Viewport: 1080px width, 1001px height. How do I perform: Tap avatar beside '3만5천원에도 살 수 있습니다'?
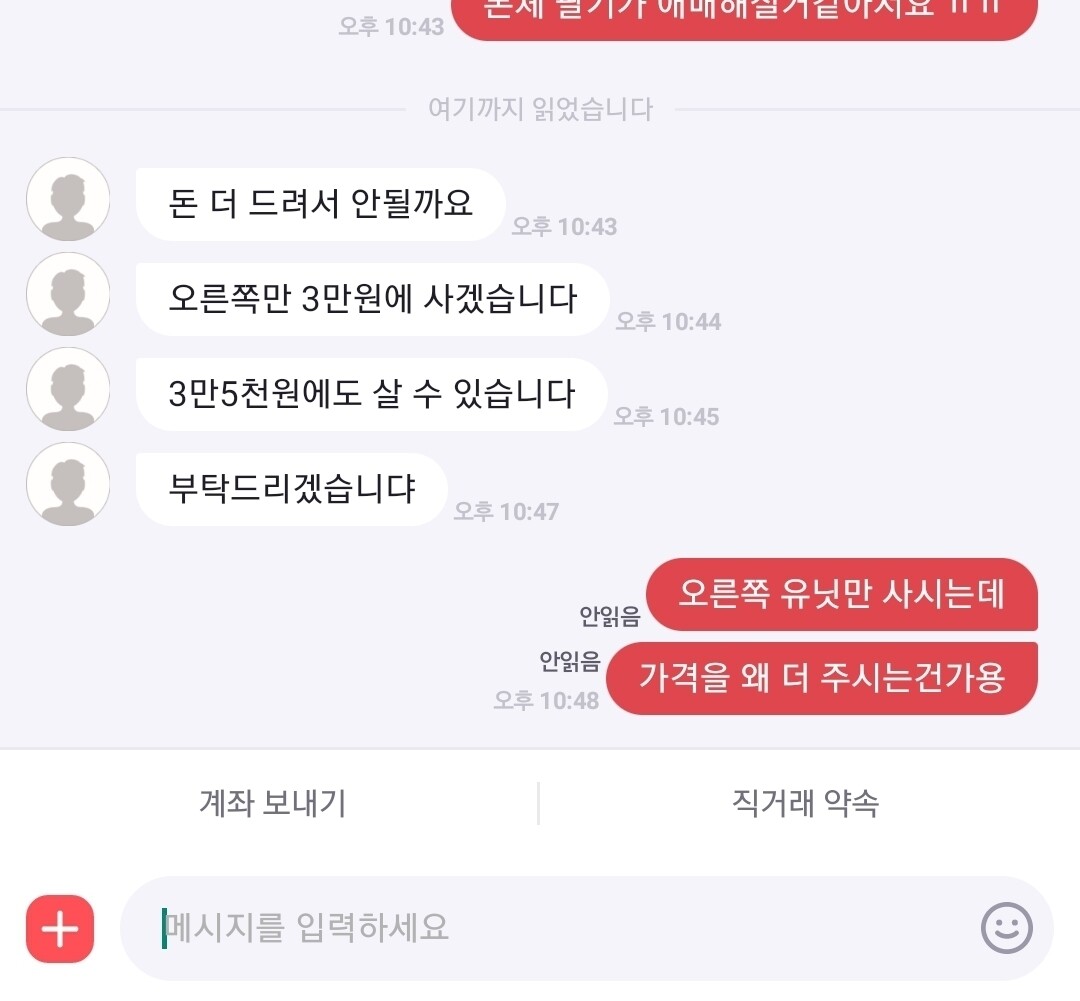[x=68, y=389]
